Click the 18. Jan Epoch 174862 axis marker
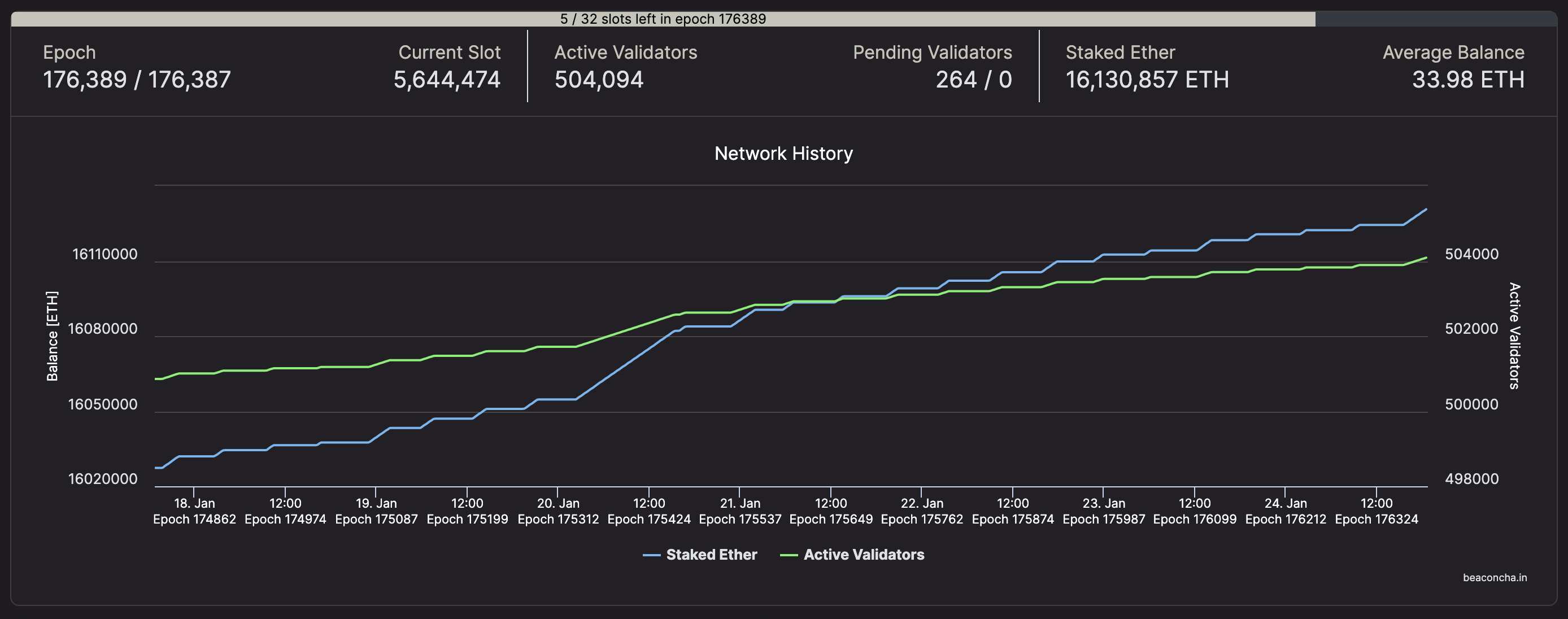The height and width of the screenshot is (619, 1568). click(194, 511)
